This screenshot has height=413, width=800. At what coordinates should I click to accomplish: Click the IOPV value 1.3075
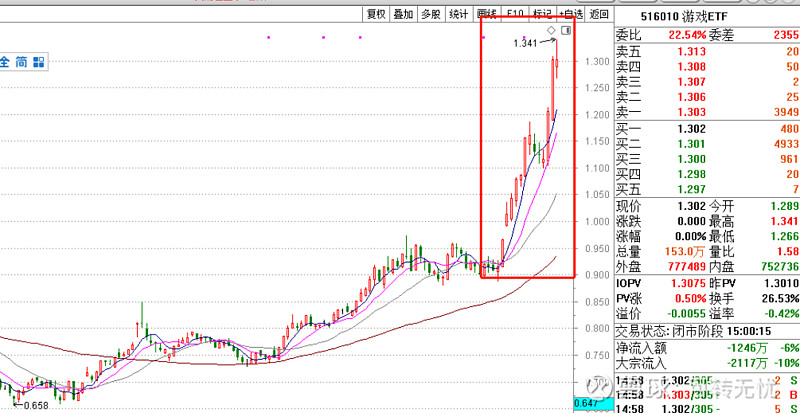pos(689,283)
